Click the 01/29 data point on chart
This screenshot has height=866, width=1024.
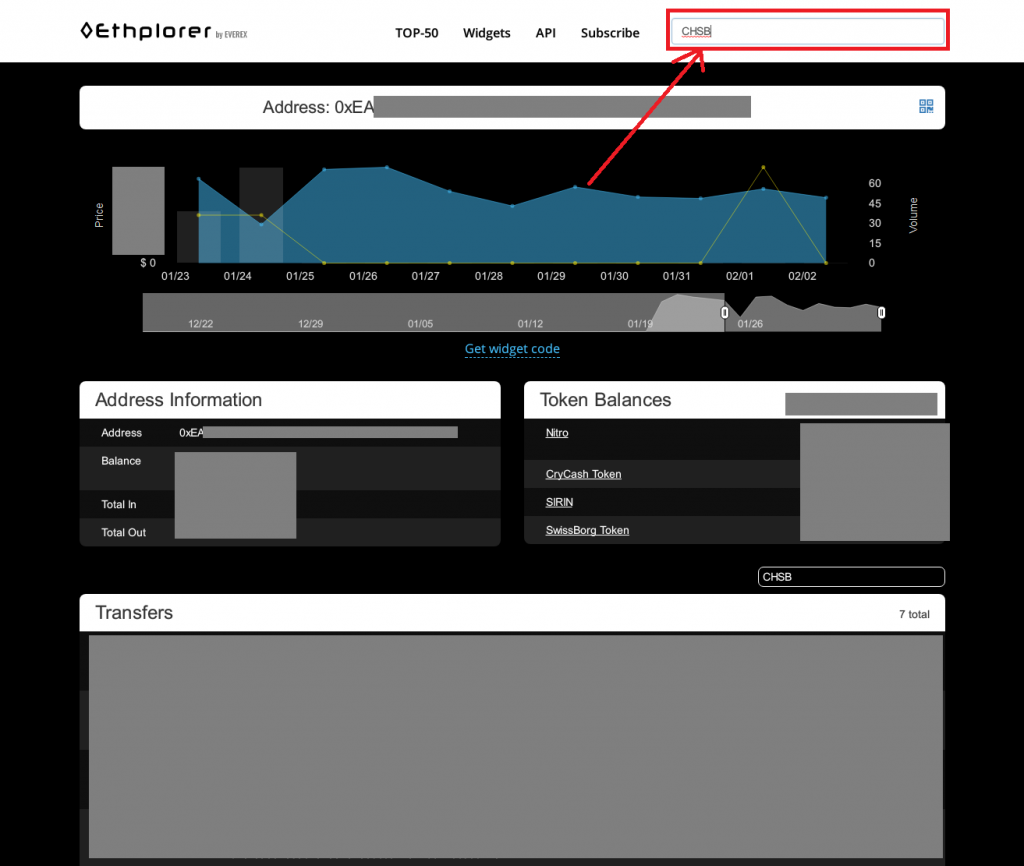point(575,187)
